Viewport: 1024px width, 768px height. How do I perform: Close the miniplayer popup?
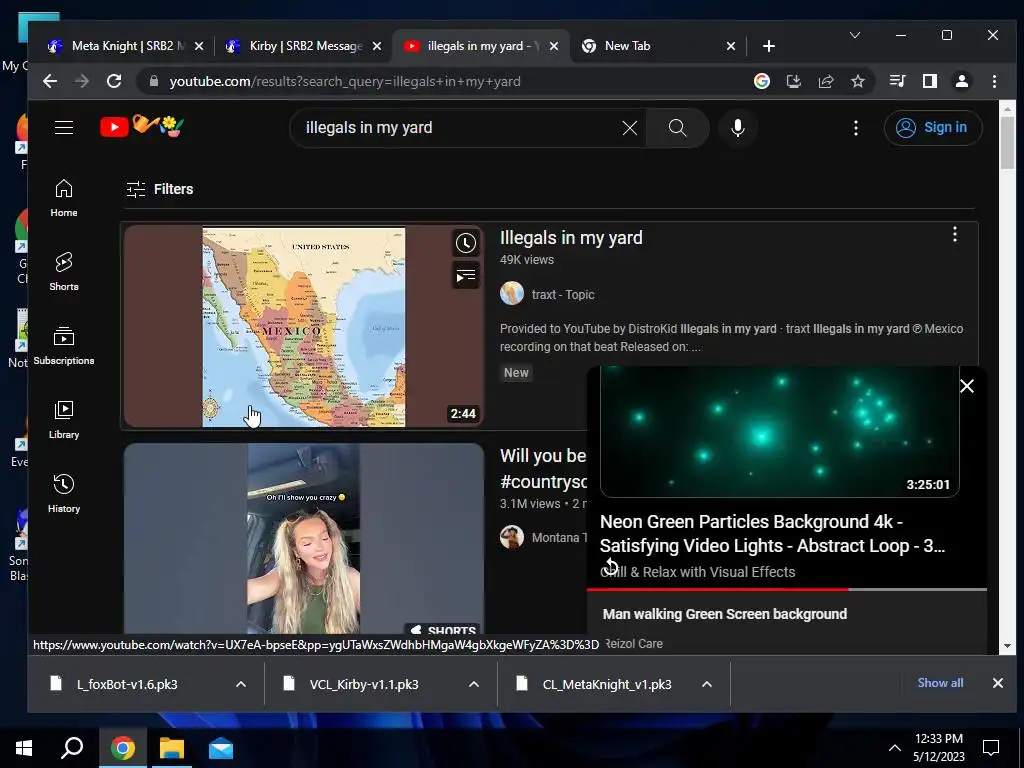pyautogui.click(x=967, y=386)
